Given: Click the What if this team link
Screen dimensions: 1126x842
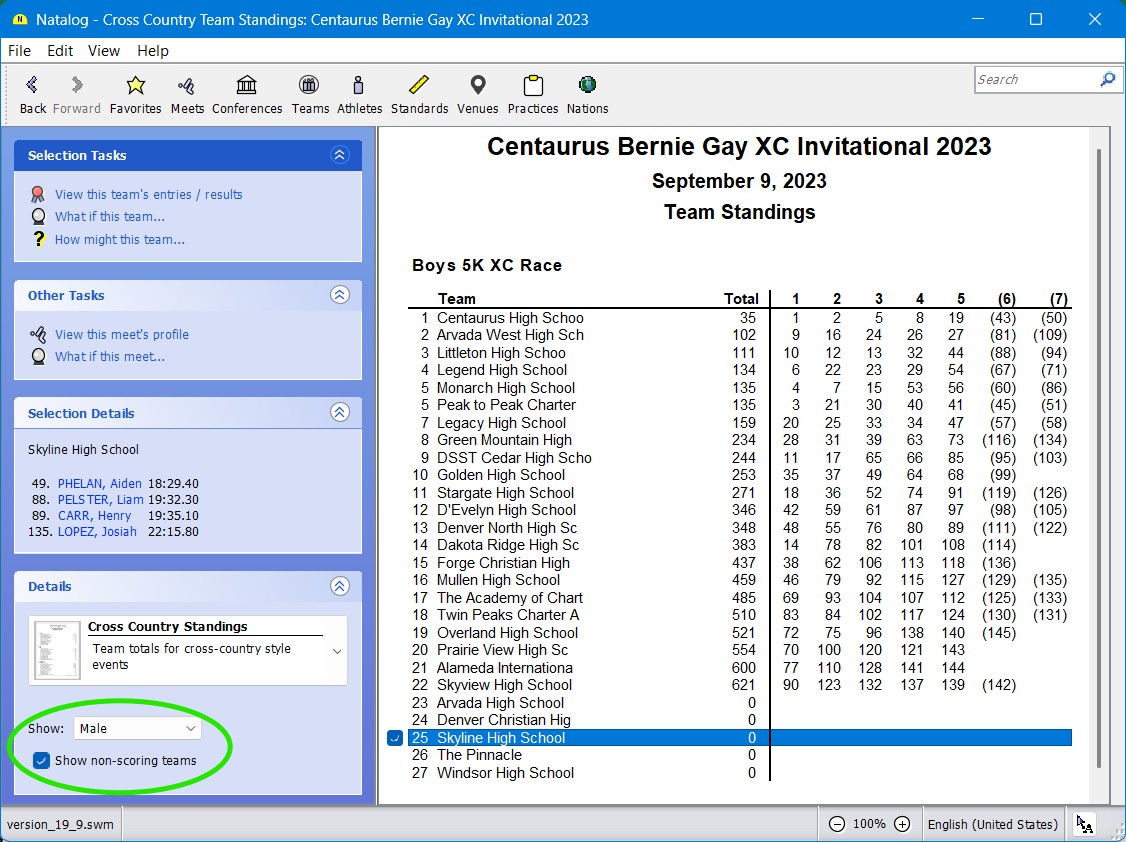Looking at the screenshot, I should [x=110, y=217].
